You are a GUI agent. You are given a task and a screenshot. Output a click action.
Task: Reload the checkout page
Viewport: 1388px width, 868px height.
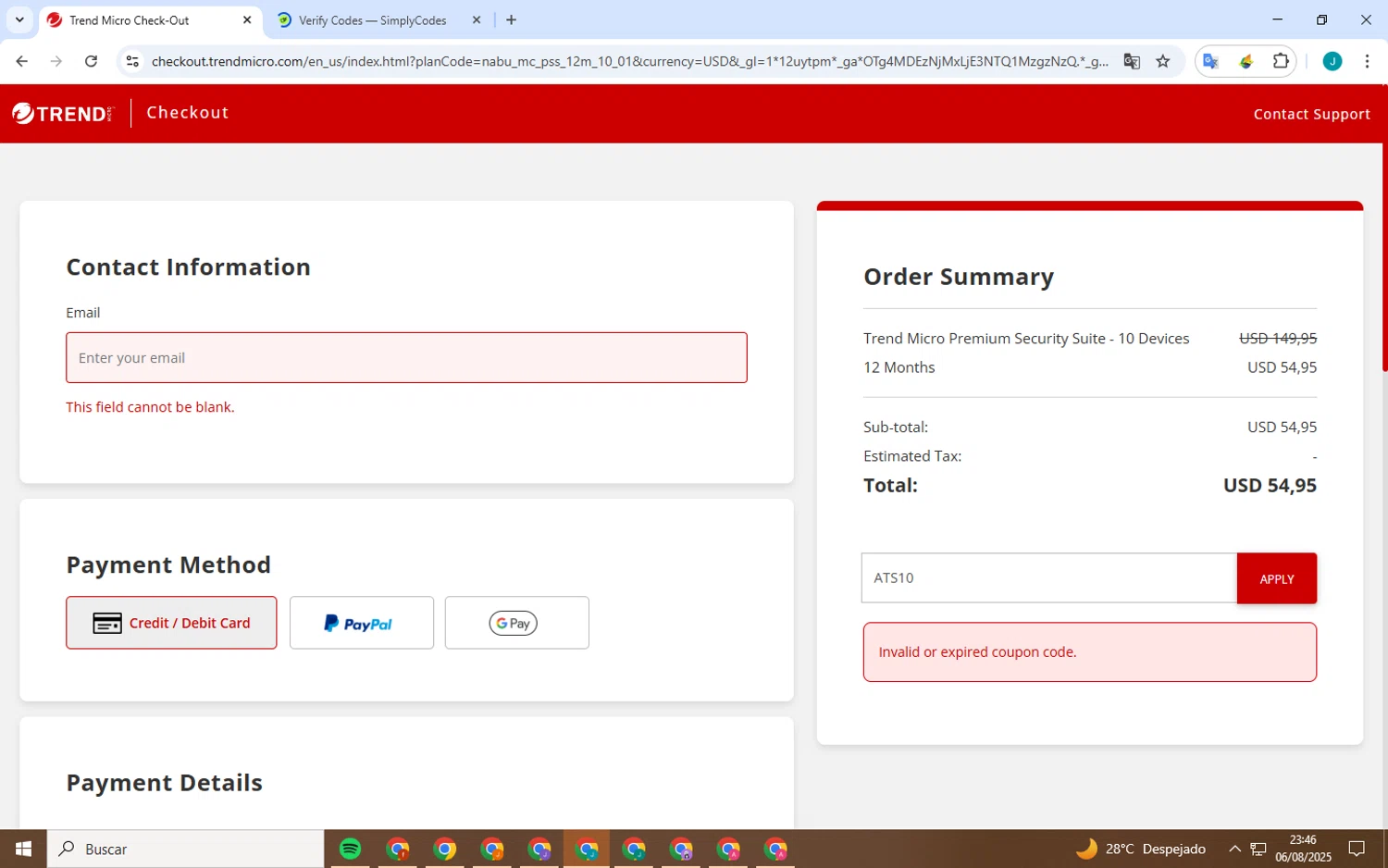click(91, 61)
